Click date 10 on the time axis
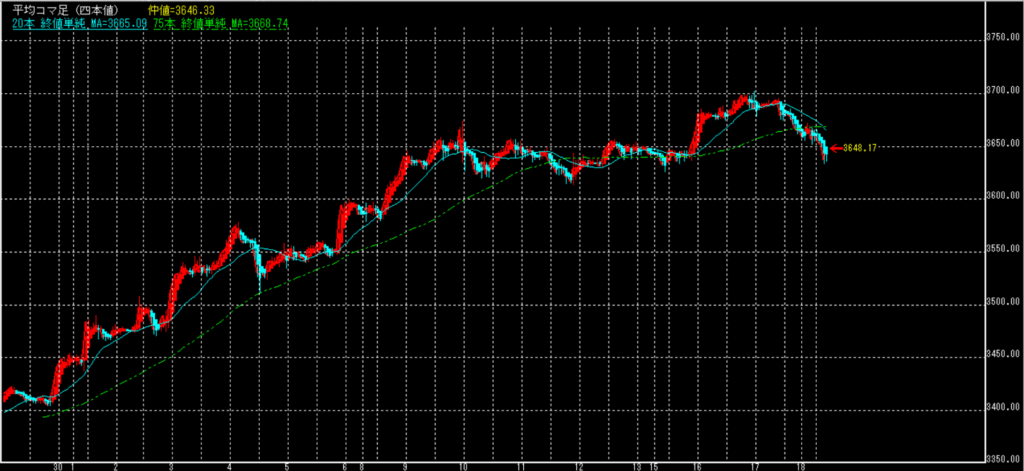Viewport: 1024px width, 471px height. 463,466
